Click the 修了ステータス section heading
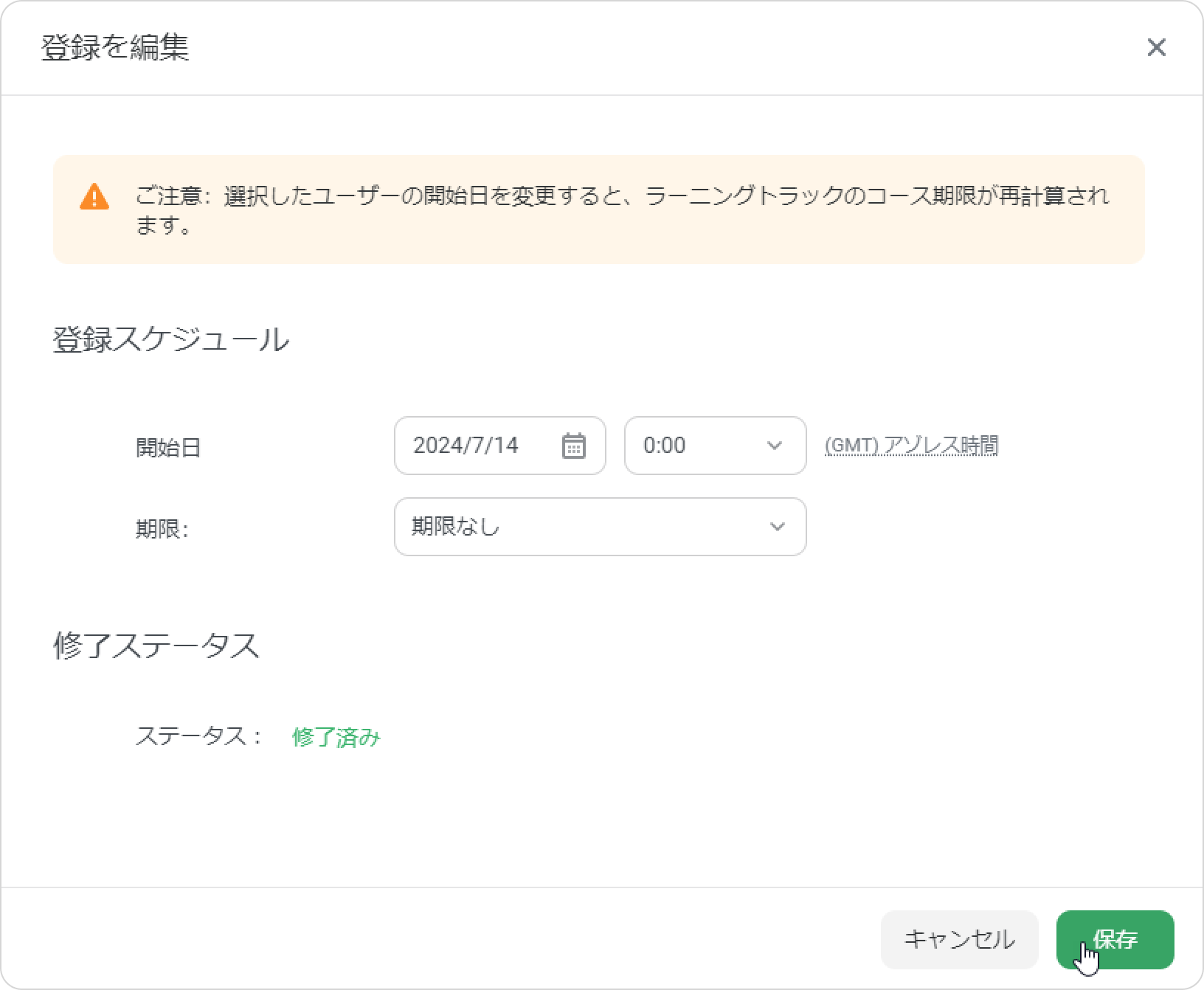 coord(156,645)
